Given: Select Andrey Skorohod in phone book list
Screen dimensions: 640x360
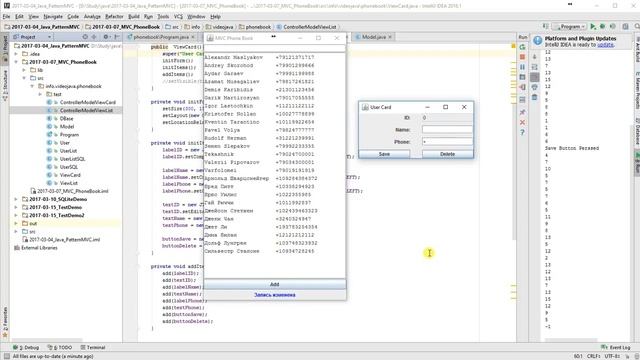Looking at the screenshot, I should pyautogui.click(x=275, y=65).
